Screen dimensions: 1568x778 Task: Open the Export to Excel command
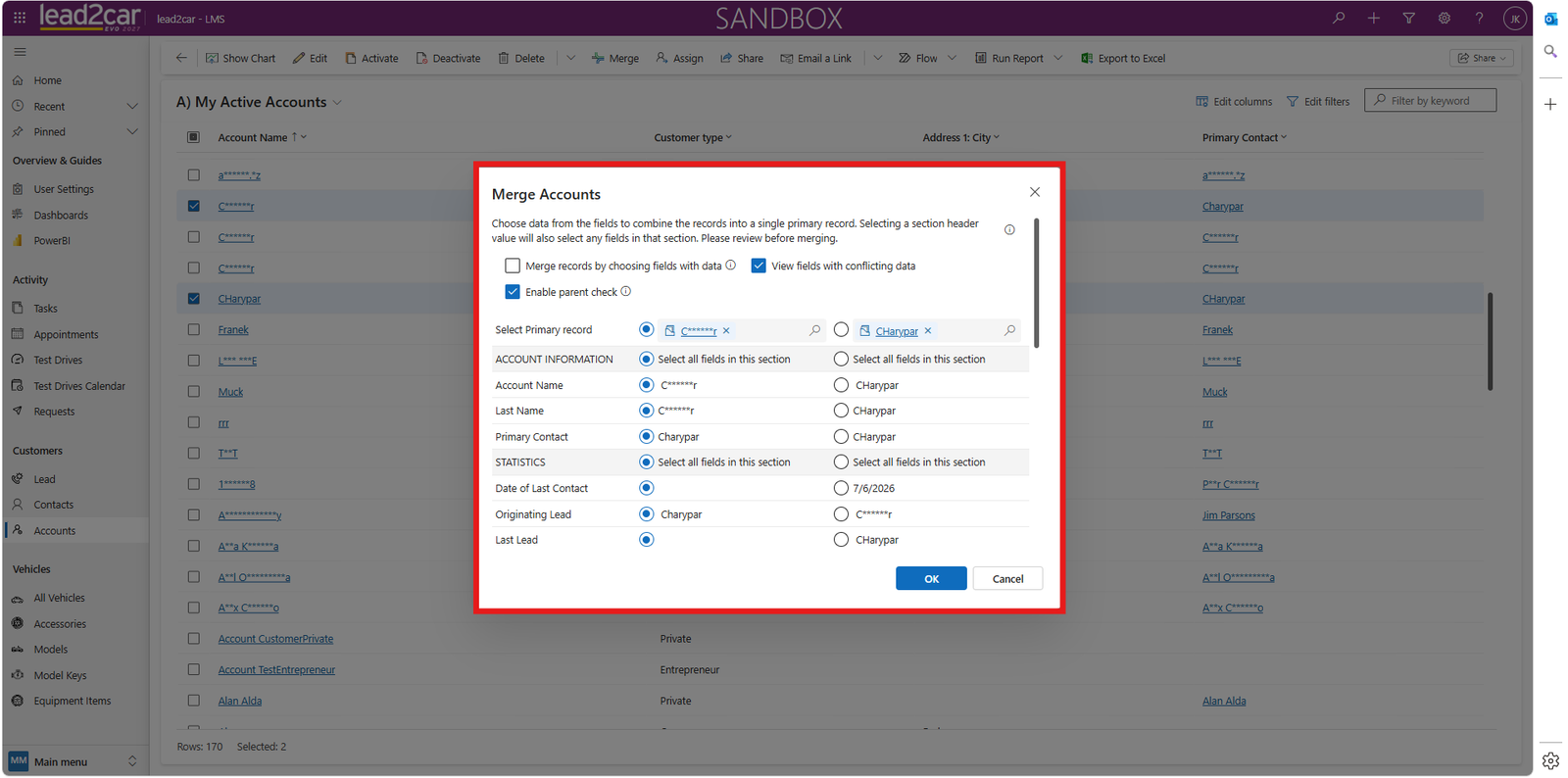click(x=1123, y=58)
